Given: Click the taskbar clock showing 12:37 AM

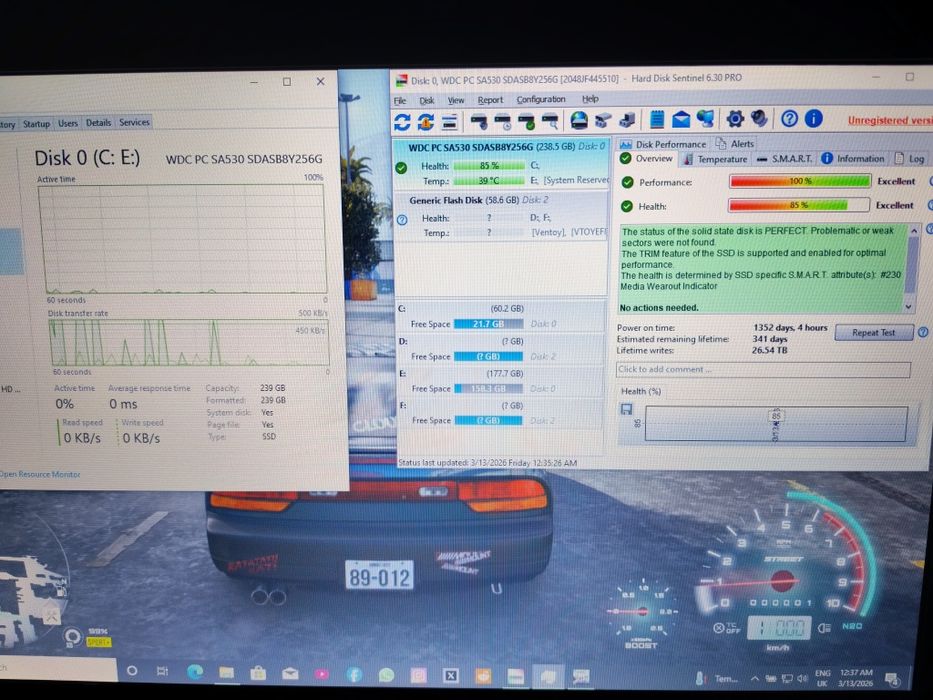Looking at the screenshot, I should tap(855, 677).
